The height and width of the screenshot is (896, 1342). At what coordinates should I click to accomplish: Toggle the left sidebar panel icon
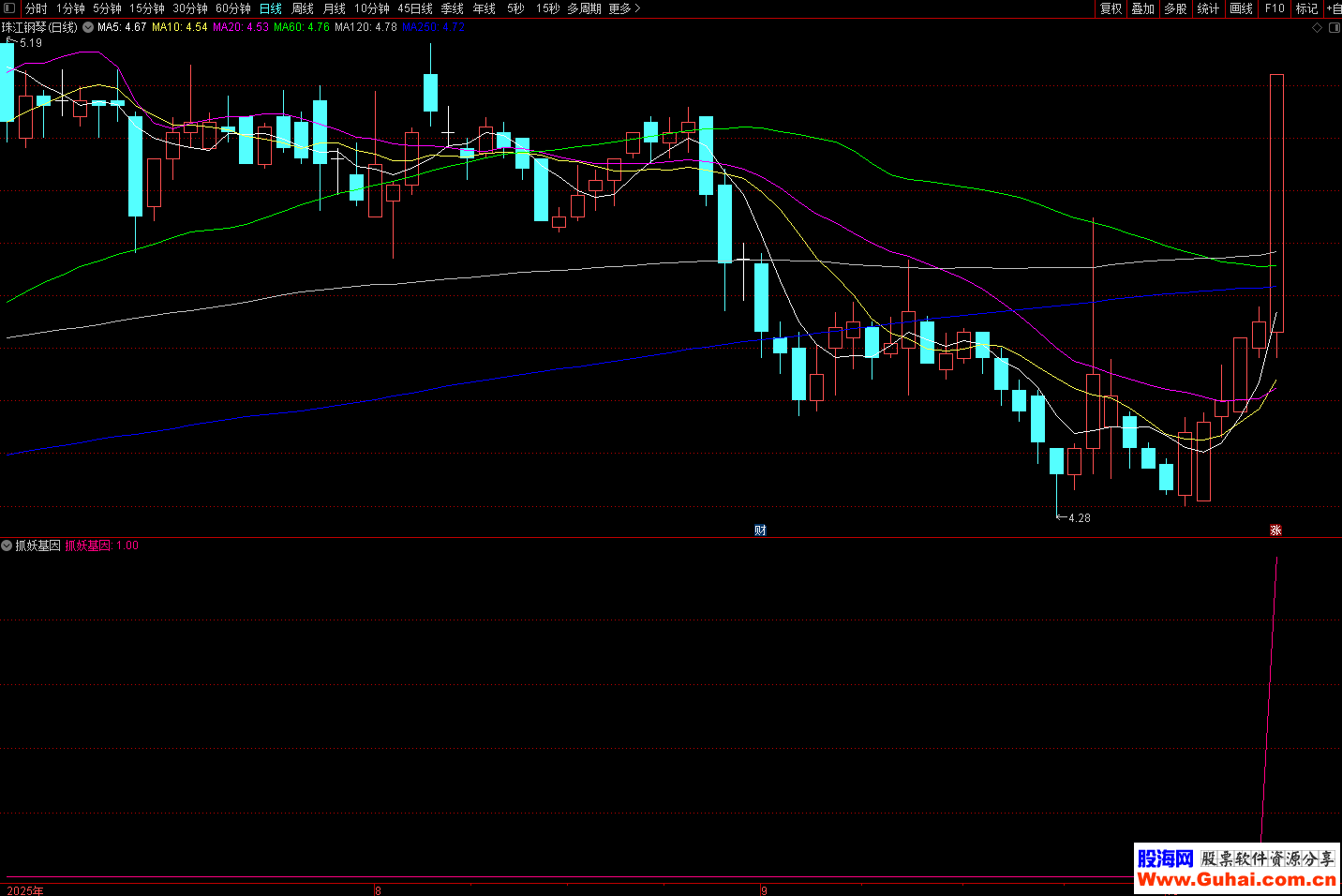[x=9, y=8]
